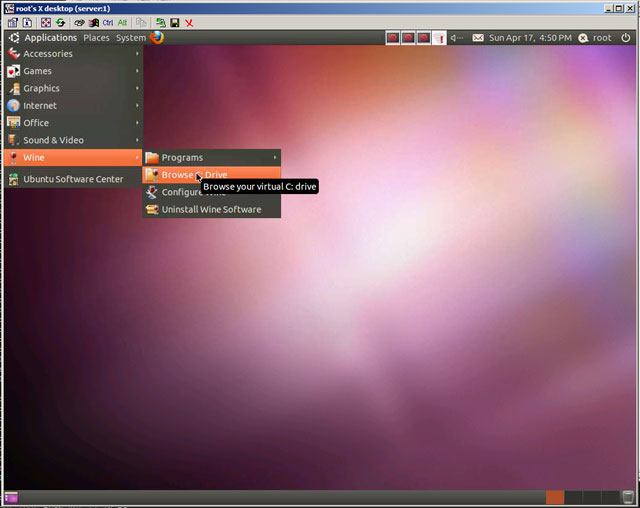Click the show desktop button in bottom panel
This screenshot has height=508, width=640.
[11, 497]
